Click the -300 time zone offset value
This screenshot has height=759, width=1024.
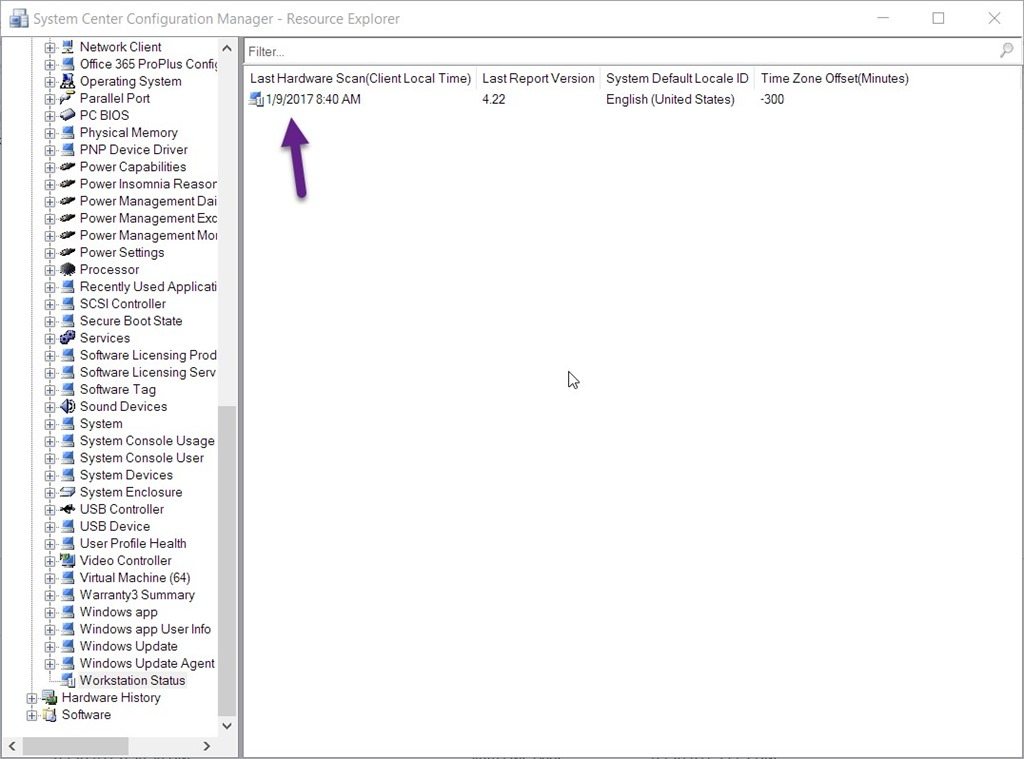[772, 99]
